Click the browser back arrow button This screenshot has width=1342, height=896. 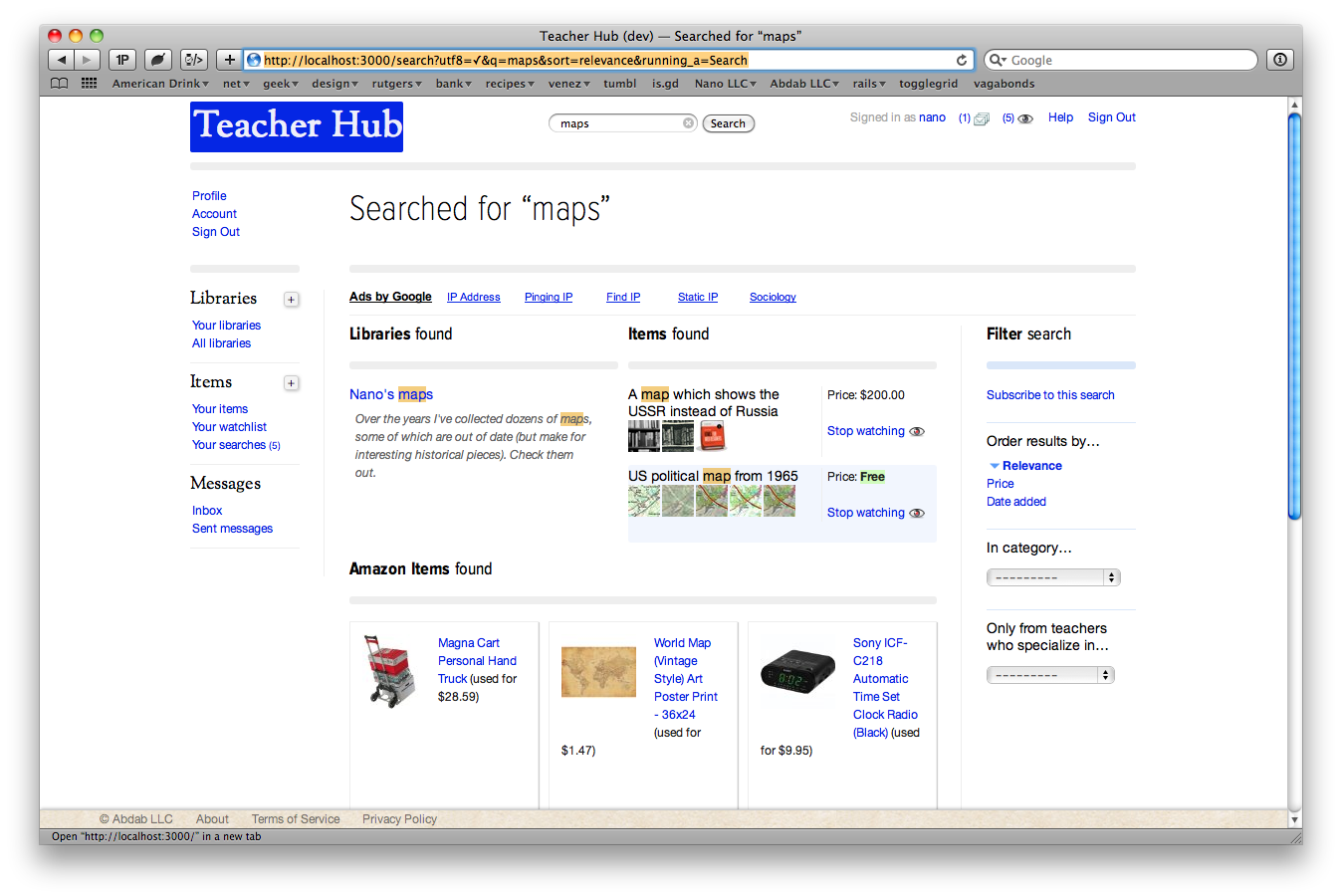pyautogui.click(x=61, y=60)
